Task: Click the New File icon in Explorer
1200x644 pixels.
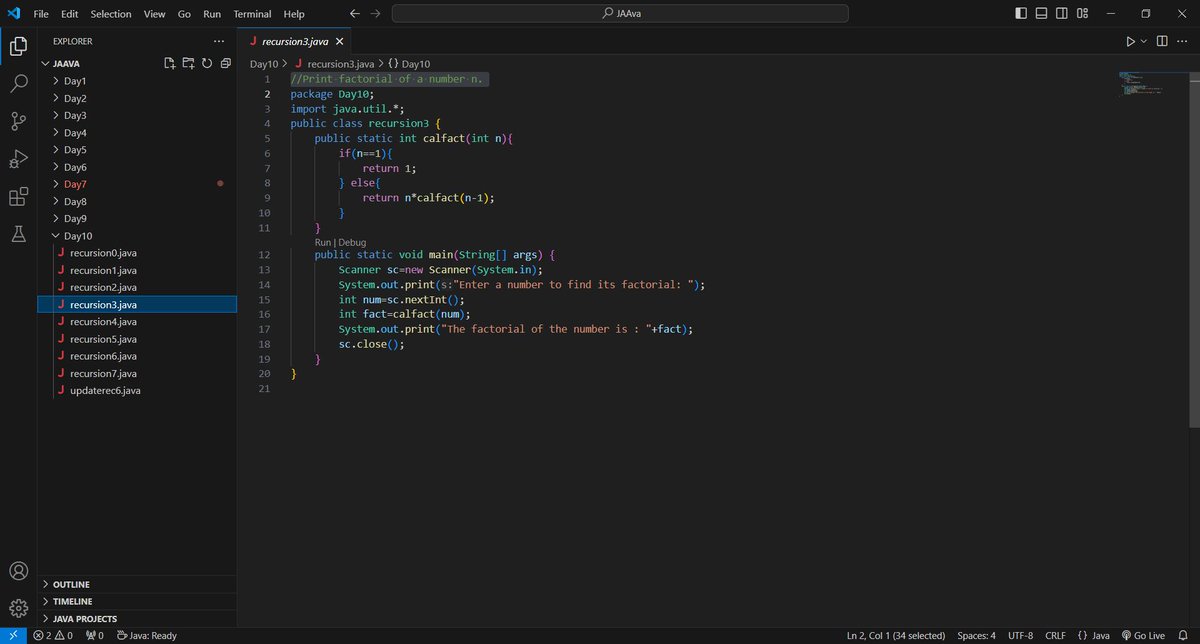Action: tap(170, 63)
